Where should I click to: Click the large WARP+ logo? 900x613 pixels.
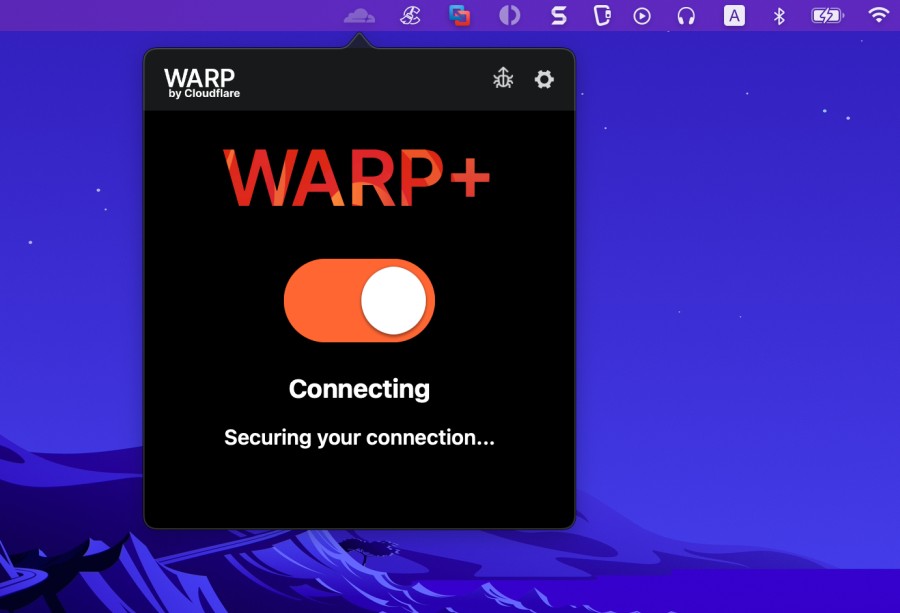click(356, 177)
